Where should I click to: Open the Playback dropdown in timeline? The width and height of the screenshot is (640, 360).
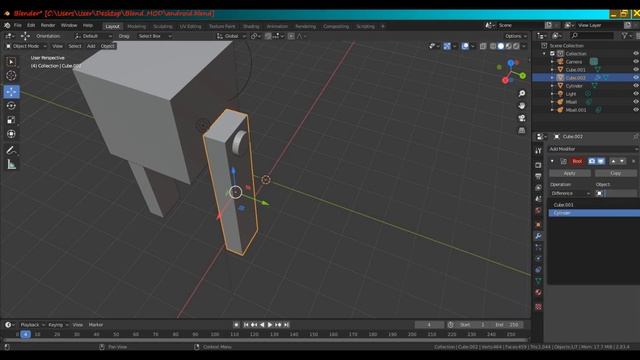point(33,325)
